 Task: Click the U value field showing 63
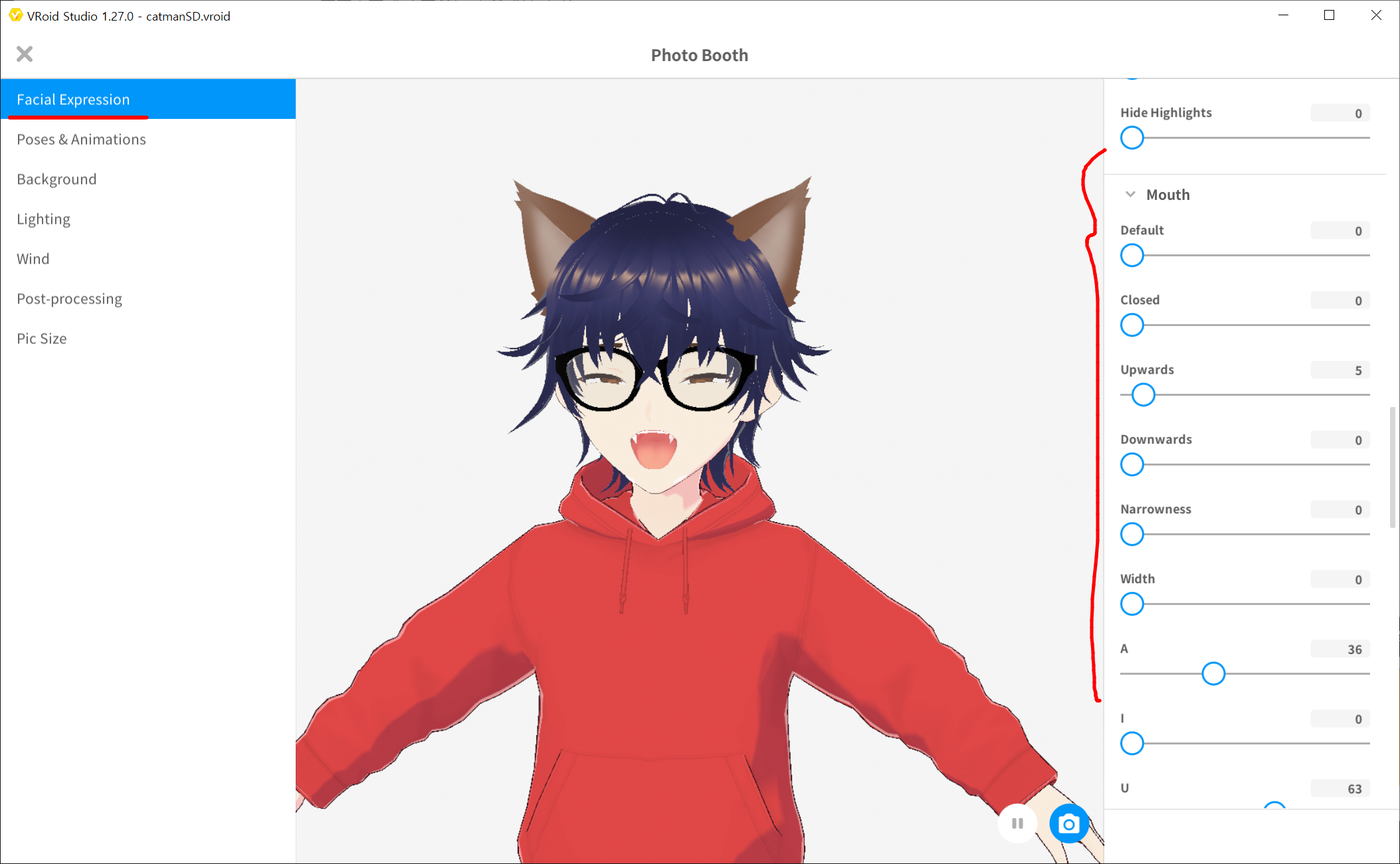pyautogui.click(x=1340, y=789)
